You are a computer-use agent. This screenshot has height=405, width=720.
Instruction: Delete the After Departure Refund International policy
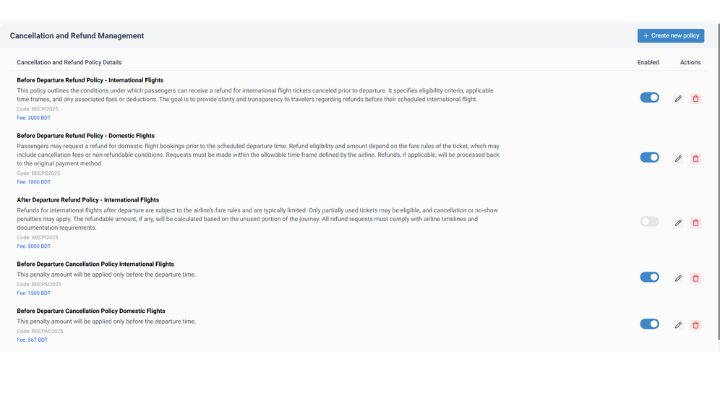pyautogui.click(x=696, y=222)
